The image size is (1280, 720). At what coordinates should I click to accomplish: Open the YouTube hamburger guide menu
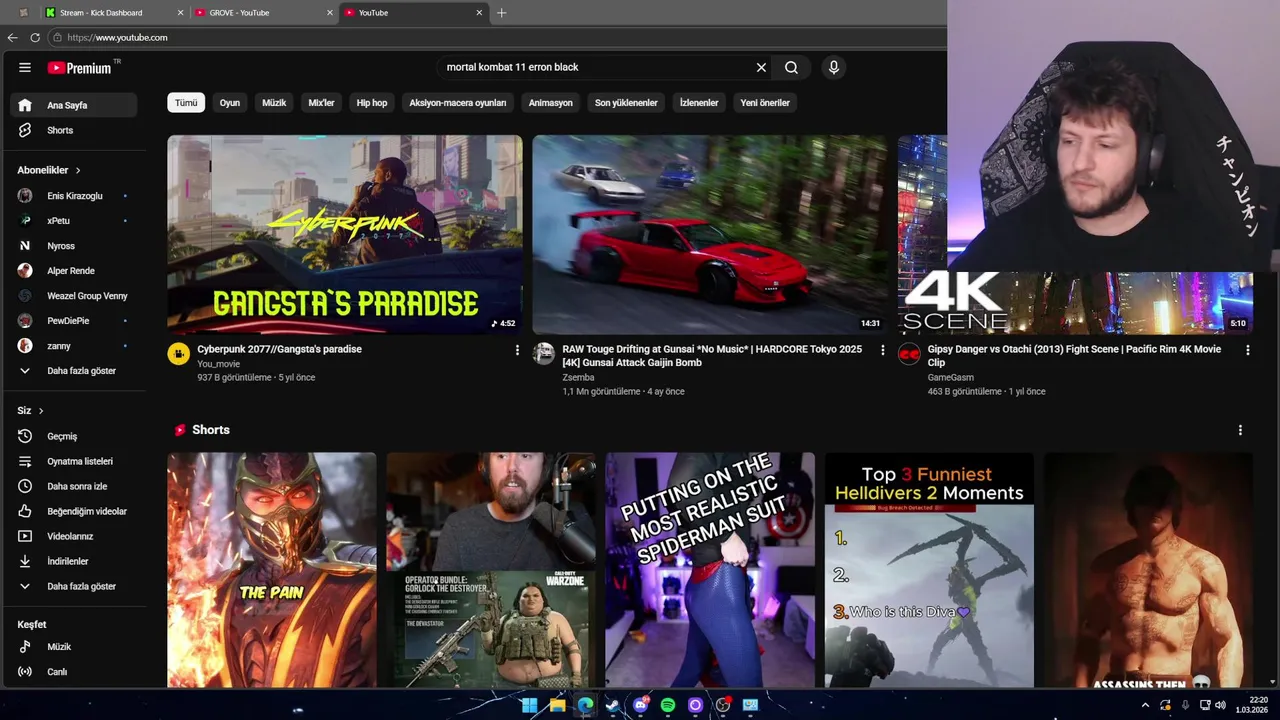pyautogui.click(x=24, y=67)
